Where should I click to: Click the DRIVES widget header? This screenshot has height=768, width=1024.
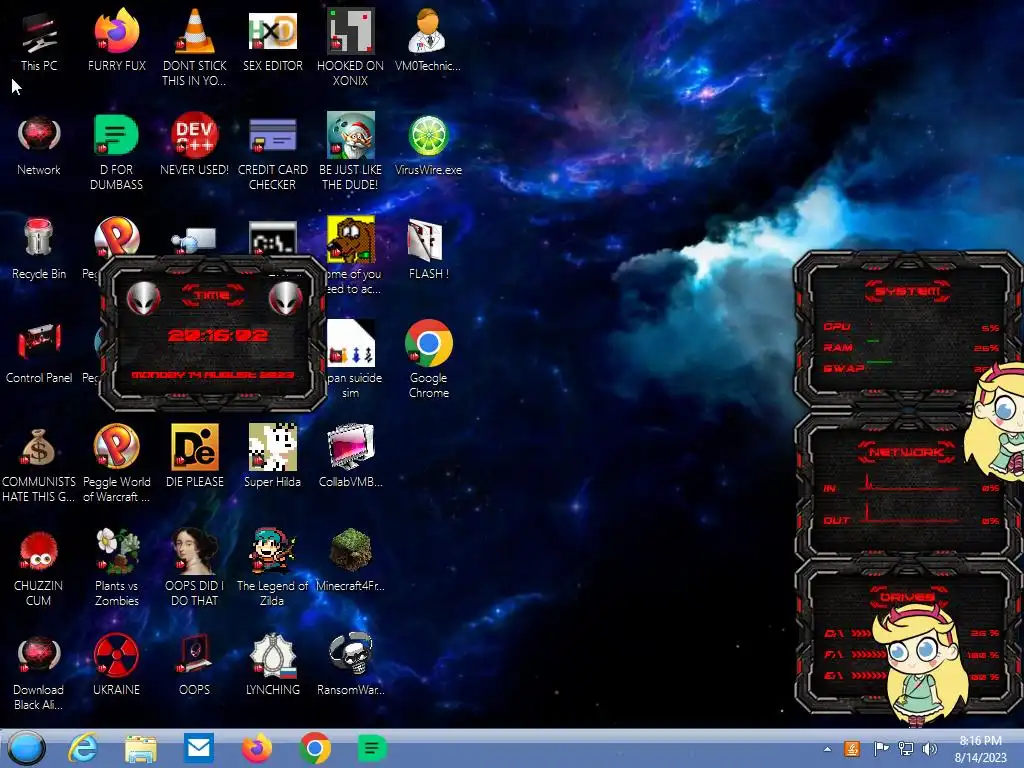(907, 597)
